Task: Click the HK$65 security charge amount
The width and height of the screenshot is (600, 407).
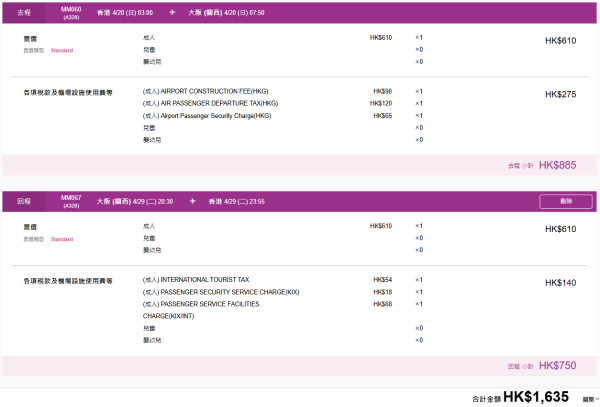Action: point(383,116)
